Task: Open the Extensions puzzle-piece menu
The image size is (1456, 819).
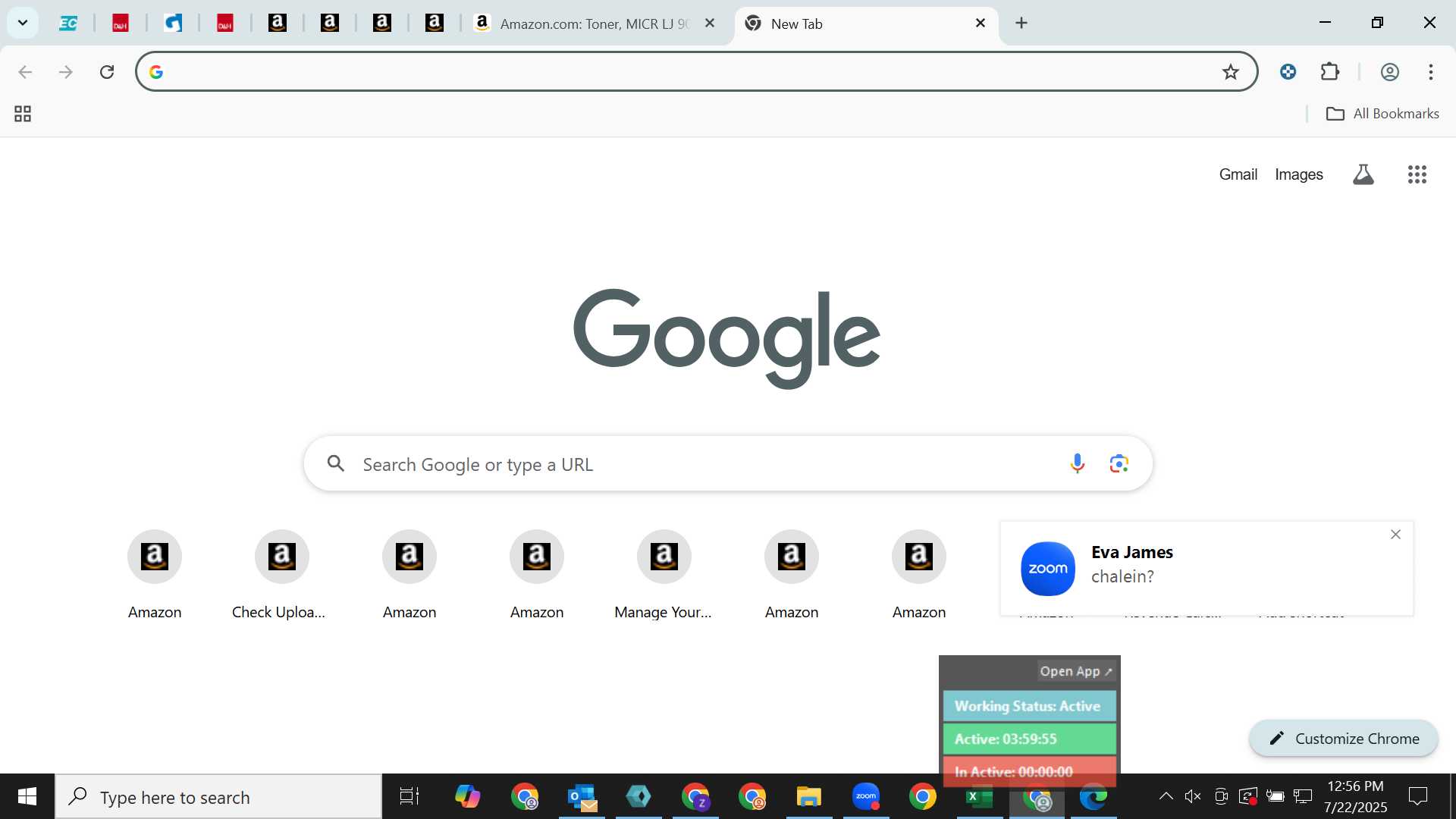Action: [1330, 72]
